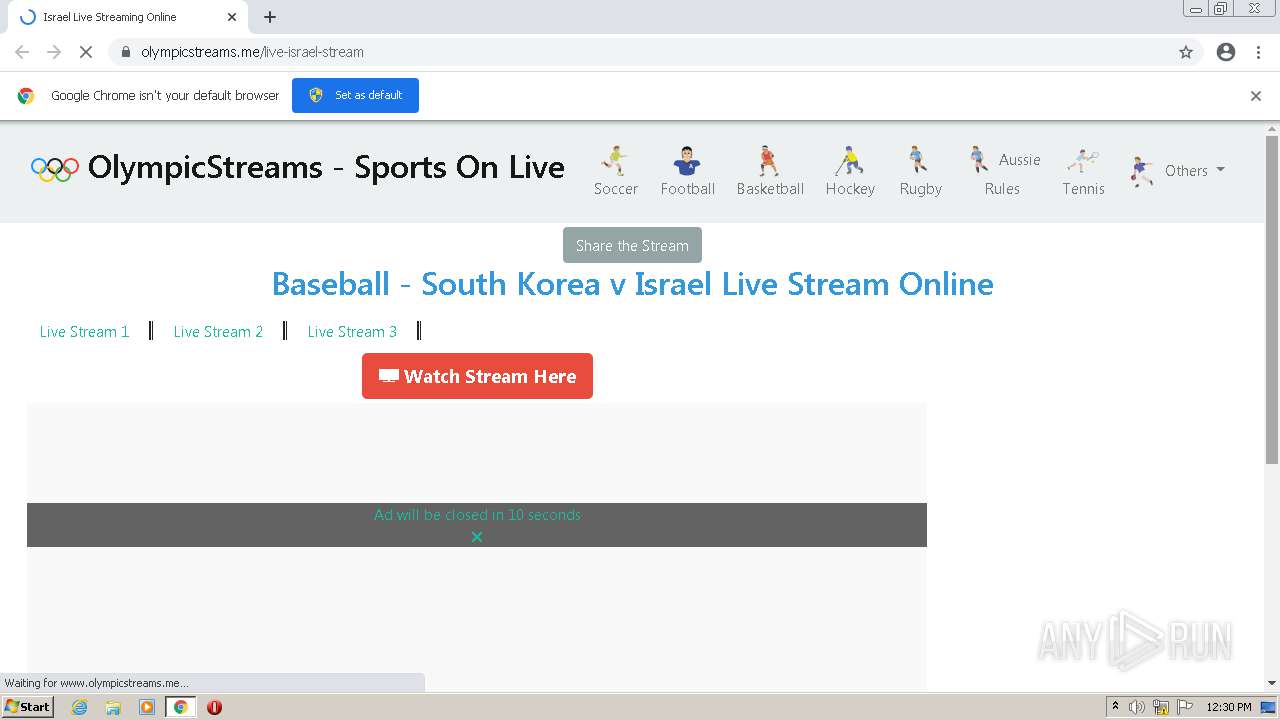Switch to Live Stream 3
Viewport: 1280px width, 720px height.
pos(352,331)
